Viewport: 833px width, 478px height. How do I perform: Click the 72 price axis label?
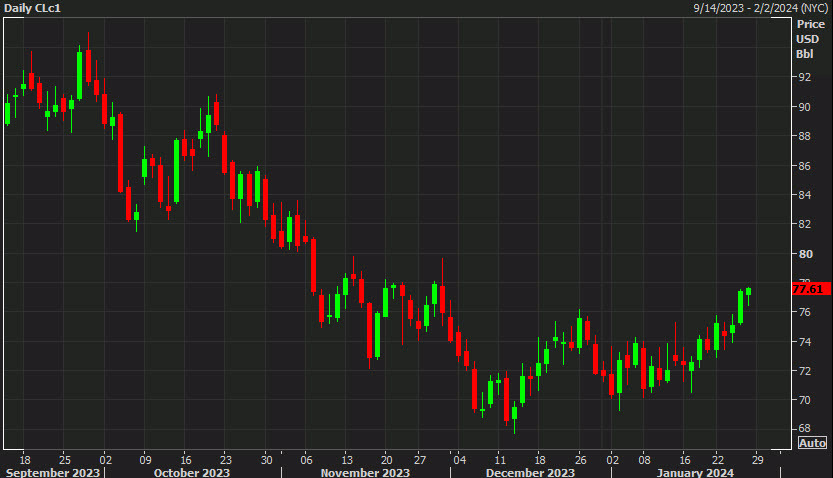[804, 371]
